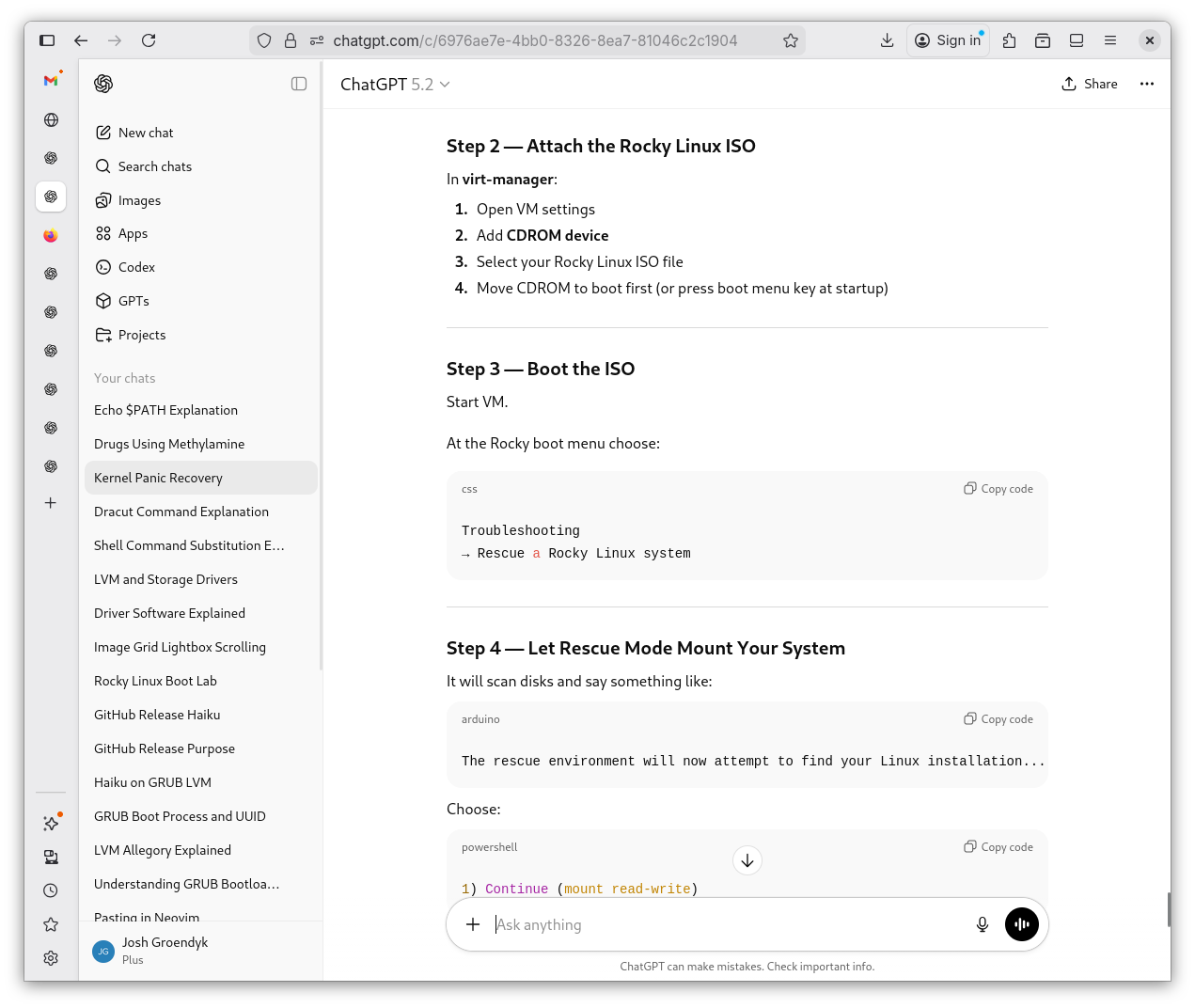
Task: Start voice mode with the black waveform button
Action: (x=1021, y=924)
